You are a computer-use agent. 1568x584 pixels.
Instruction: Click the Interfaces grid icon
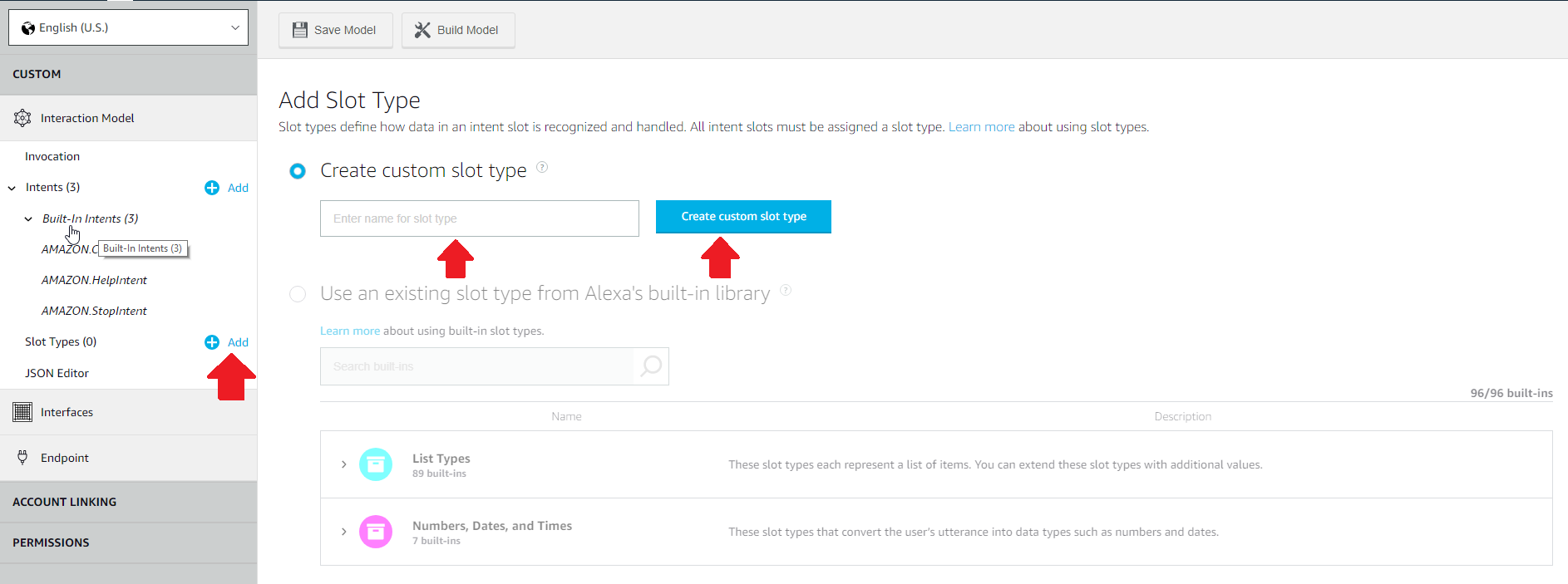(x=22, y=412)
